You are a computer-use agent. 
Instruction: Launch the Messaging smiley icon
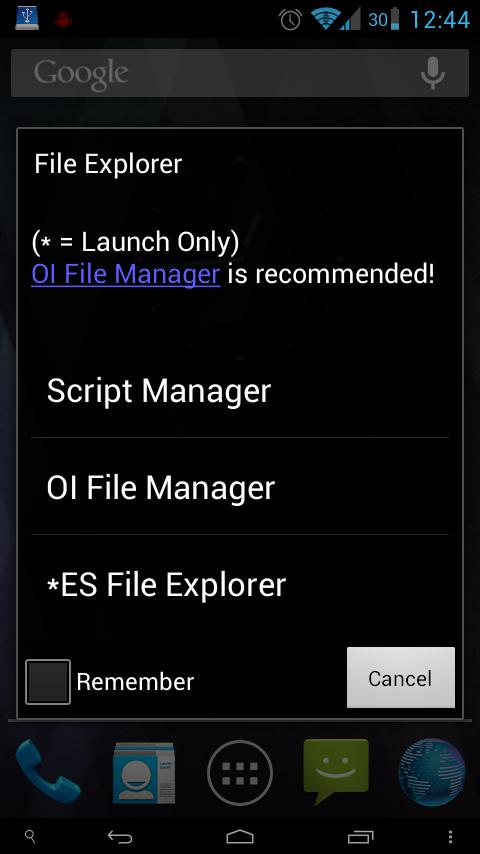[x=336, y=771]
